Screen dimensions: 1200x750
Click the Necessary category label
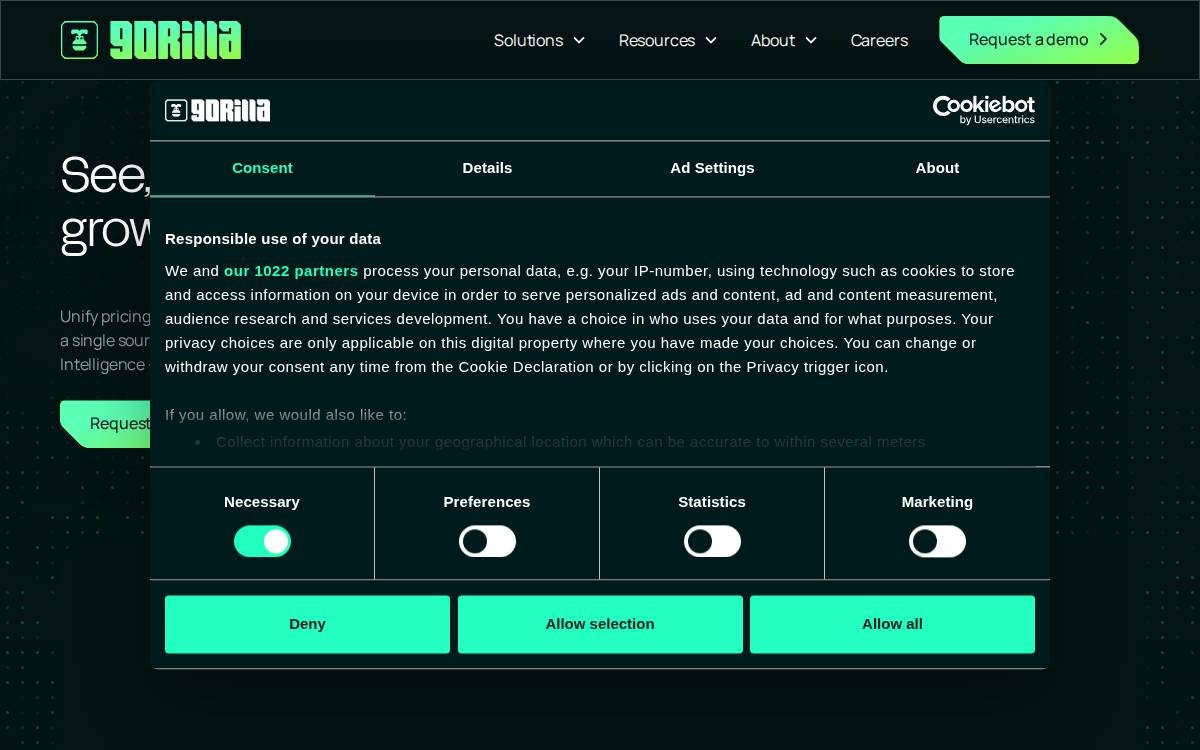point(262,502)
